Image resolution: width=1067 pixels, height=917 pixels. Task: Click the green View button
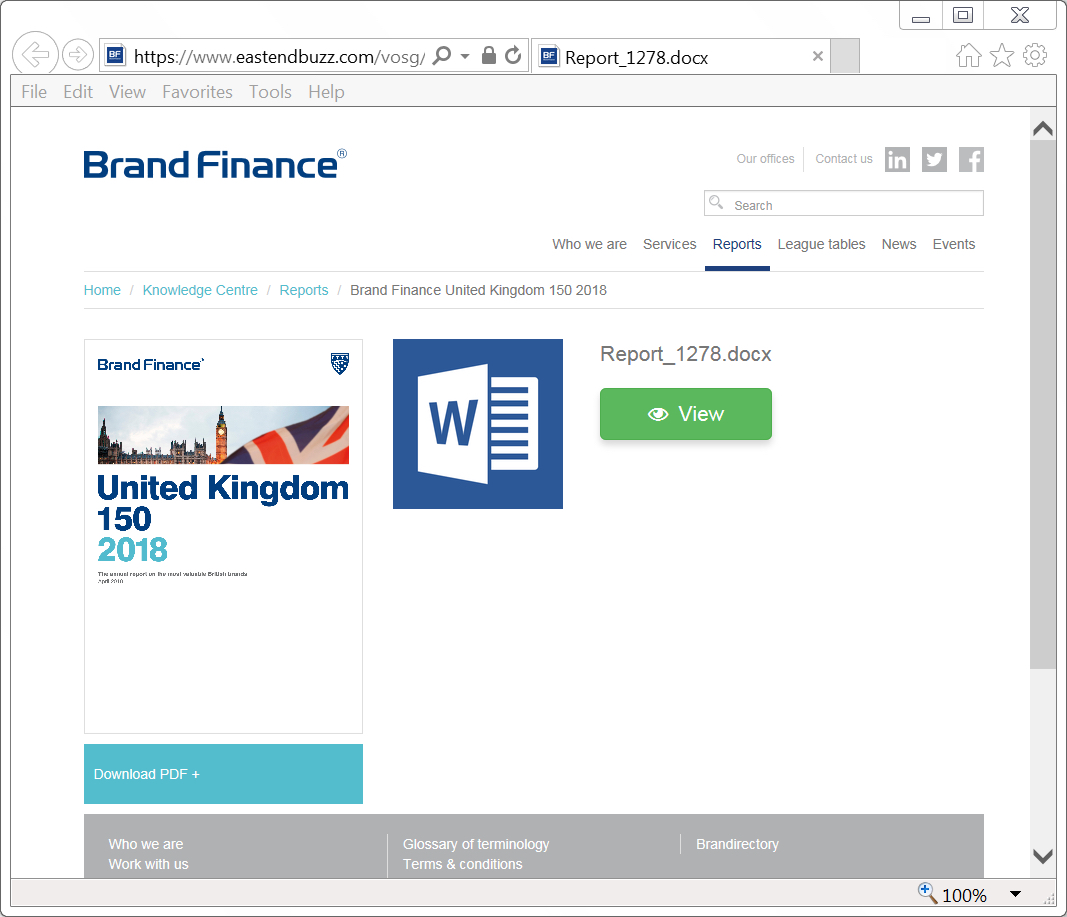(x=686, y=414)
